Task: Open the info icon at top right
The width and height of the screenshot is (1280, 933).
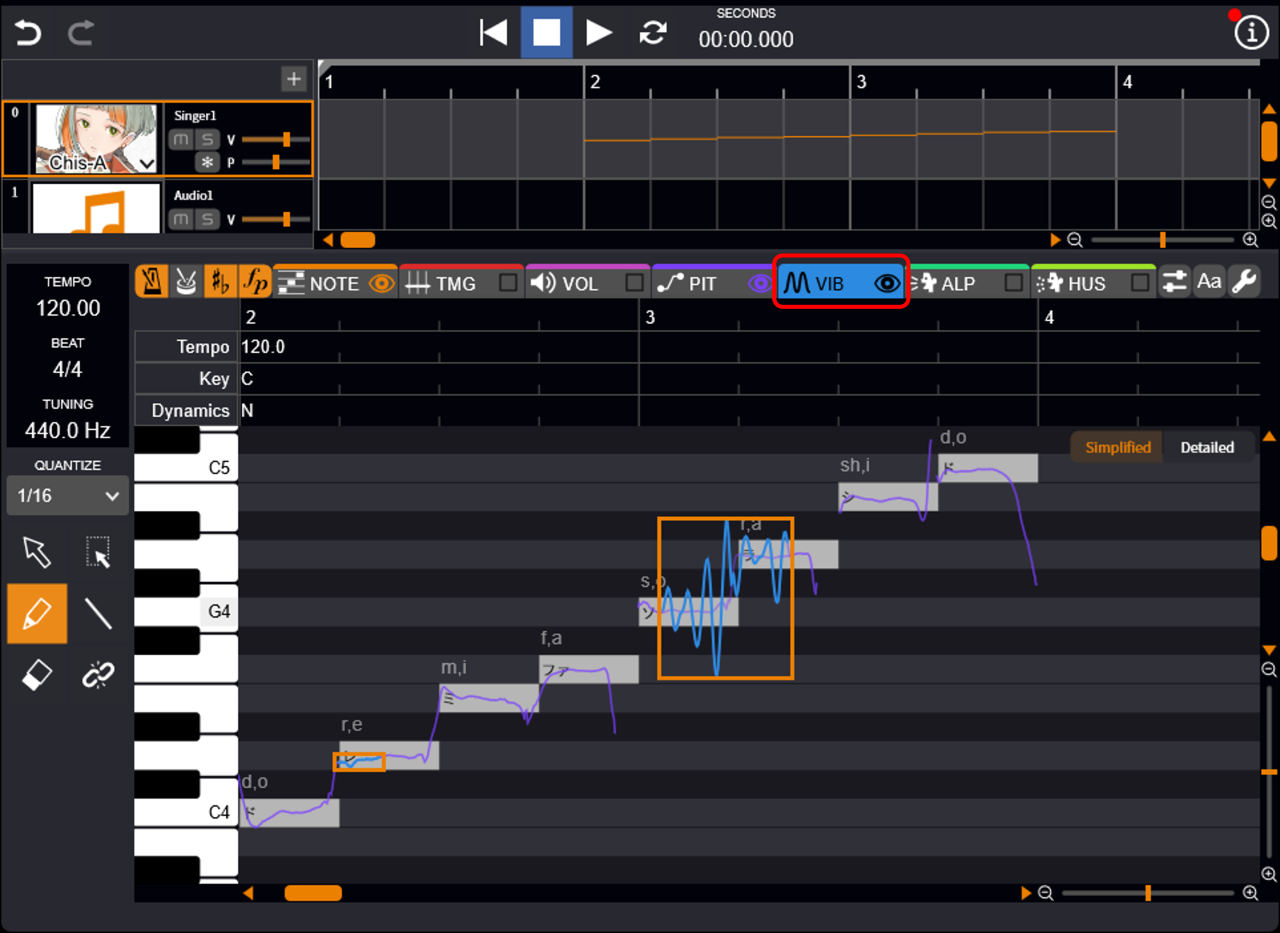Action: (x=1250, y=33)
